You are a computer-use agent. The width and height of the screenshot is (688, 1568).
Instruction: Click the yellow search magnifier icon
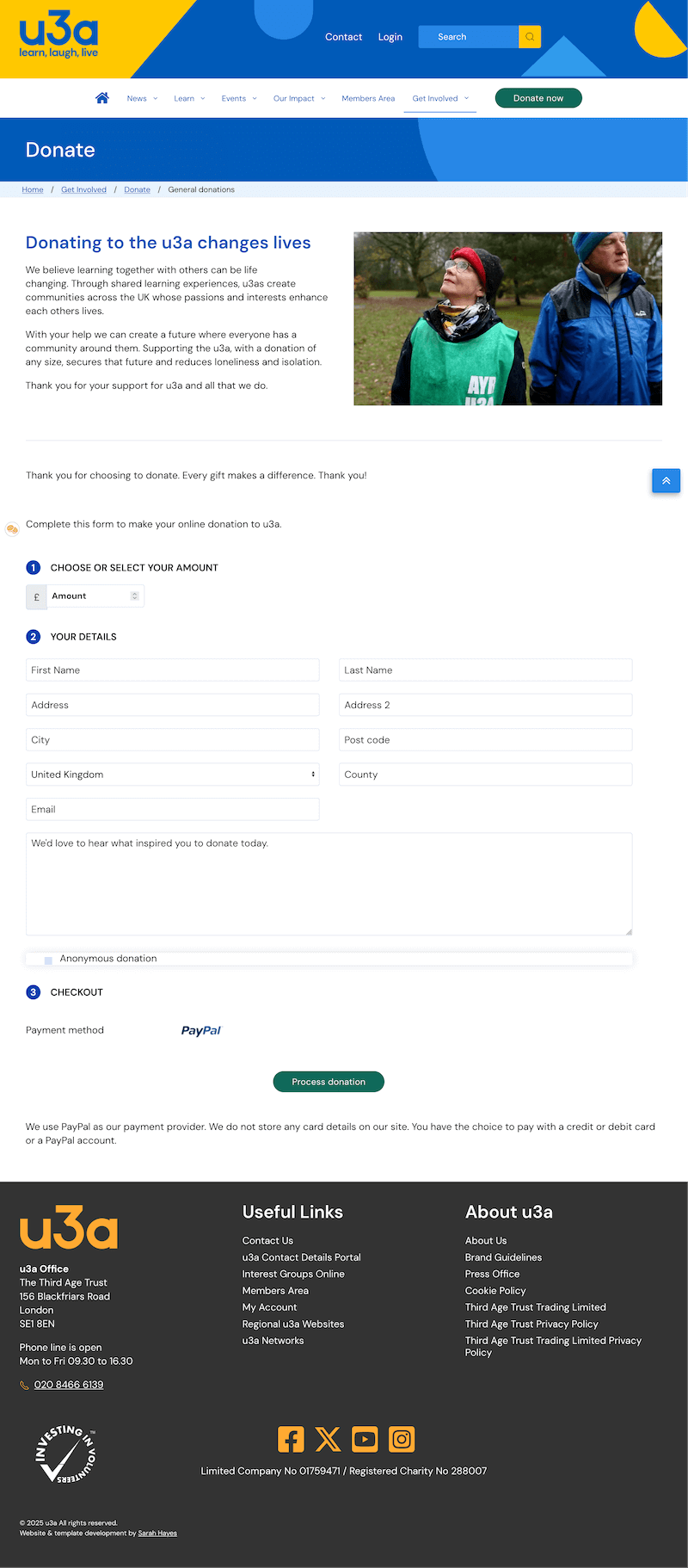tap(530, 37)
